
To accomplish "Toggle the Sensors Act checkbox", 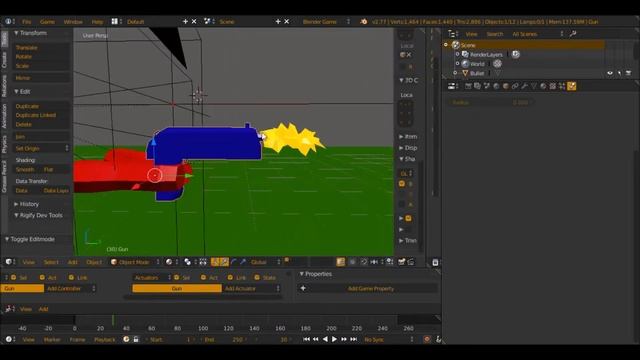I will pyautogui.click(x=42, y=278).
